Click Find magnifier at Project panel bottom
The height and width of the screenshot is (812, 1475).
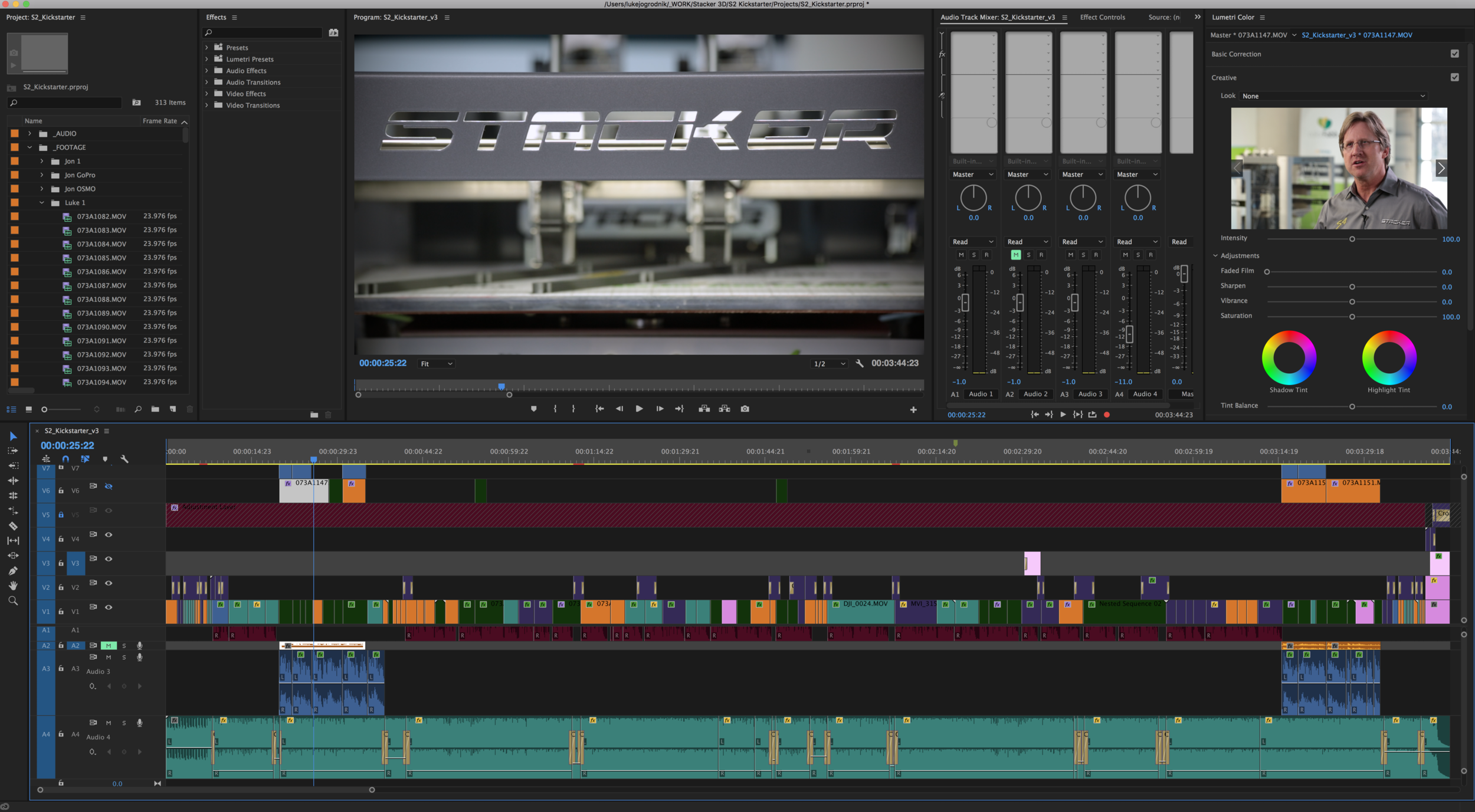(138, 409)
